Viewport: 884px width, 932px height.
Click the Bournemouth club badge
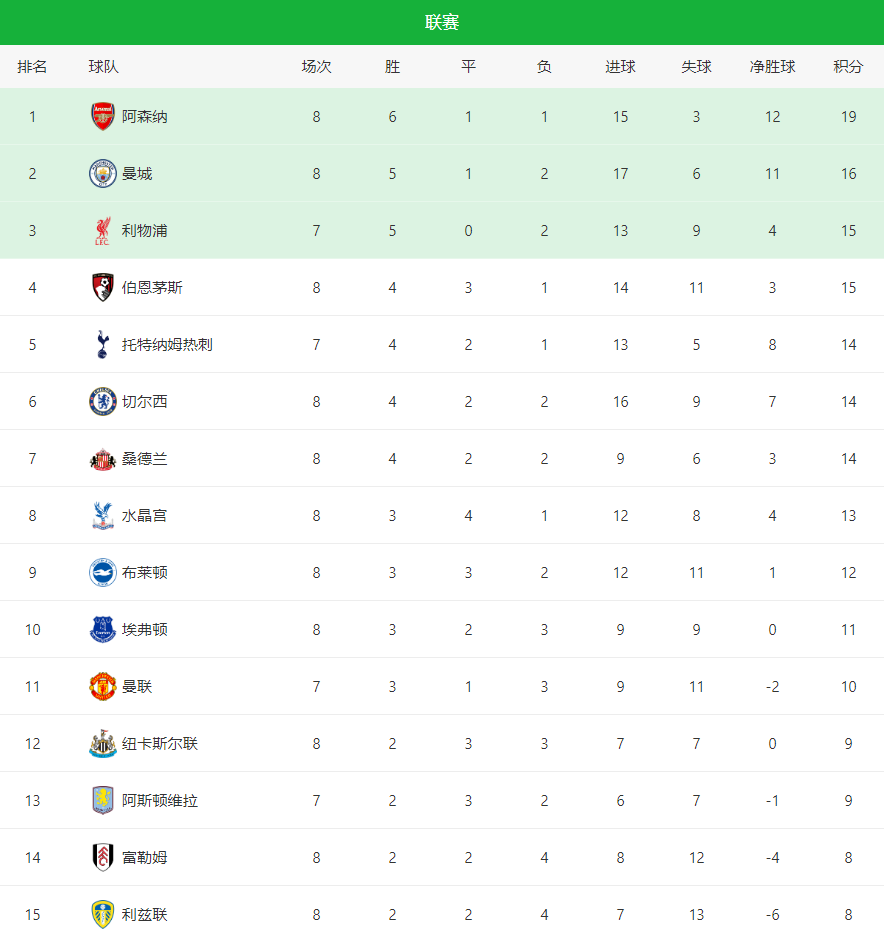[x=102, y=288]
